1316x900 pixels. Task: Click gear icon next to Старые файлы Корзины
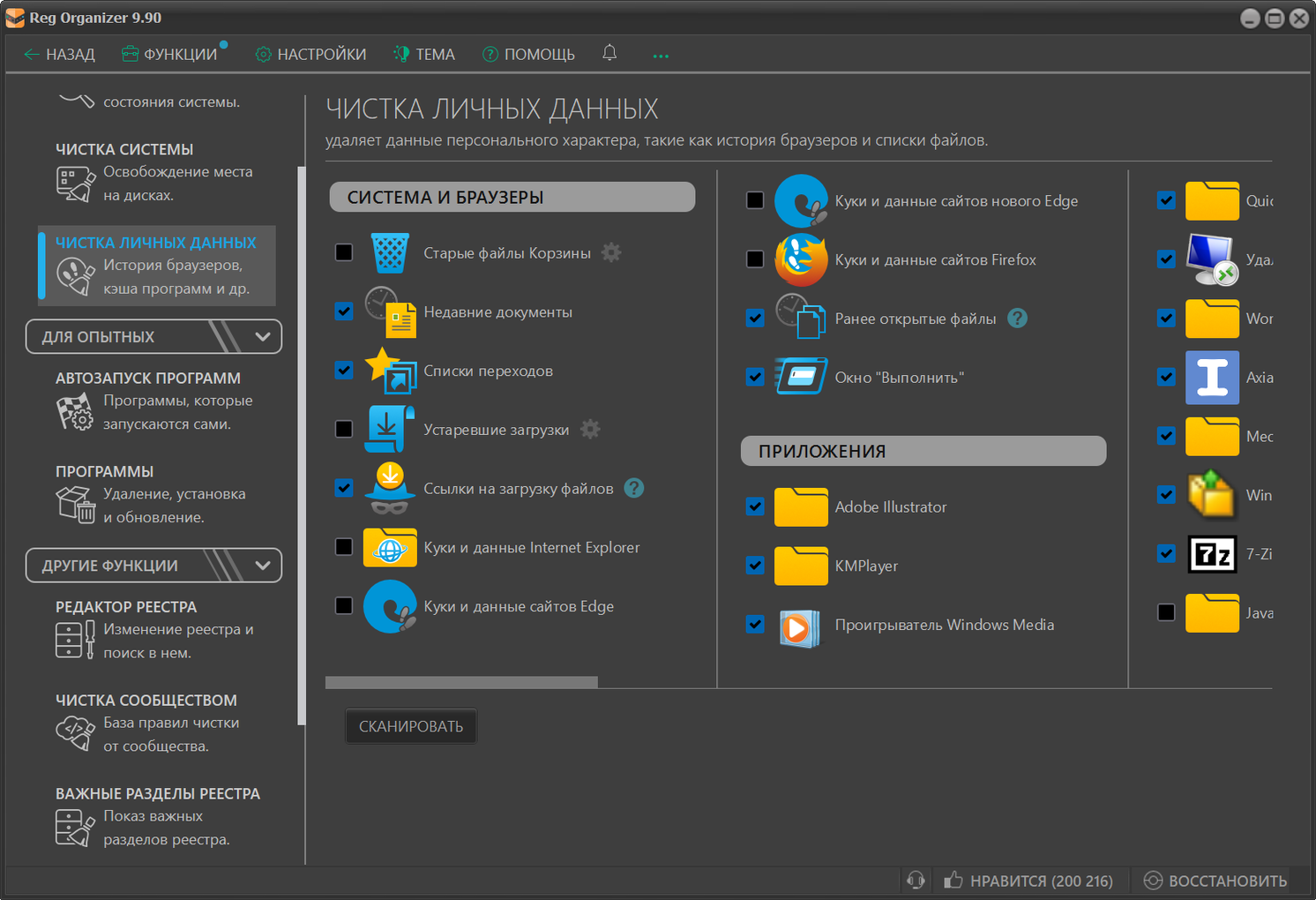(611, 253)
